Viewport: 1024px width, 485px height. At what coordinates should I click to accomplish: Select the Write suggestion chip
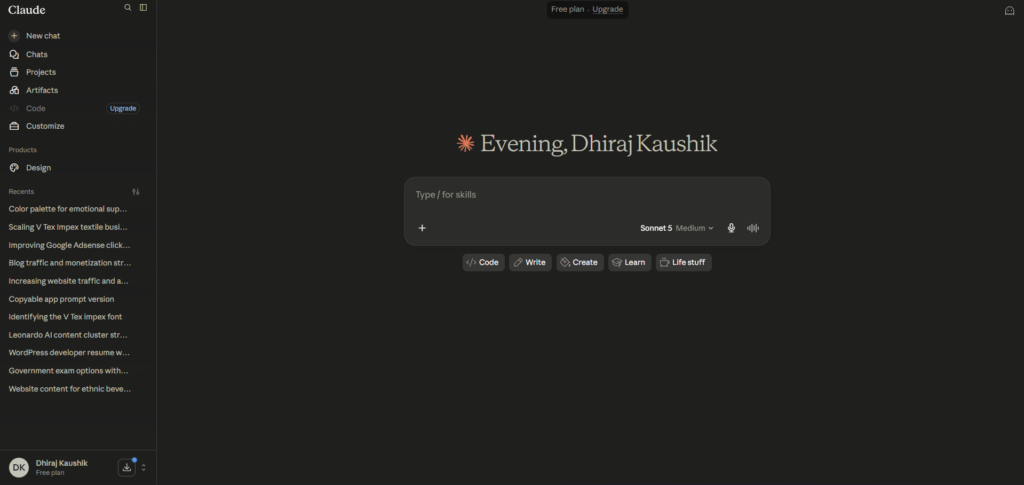pyautogui.click(x=530, y=262)
